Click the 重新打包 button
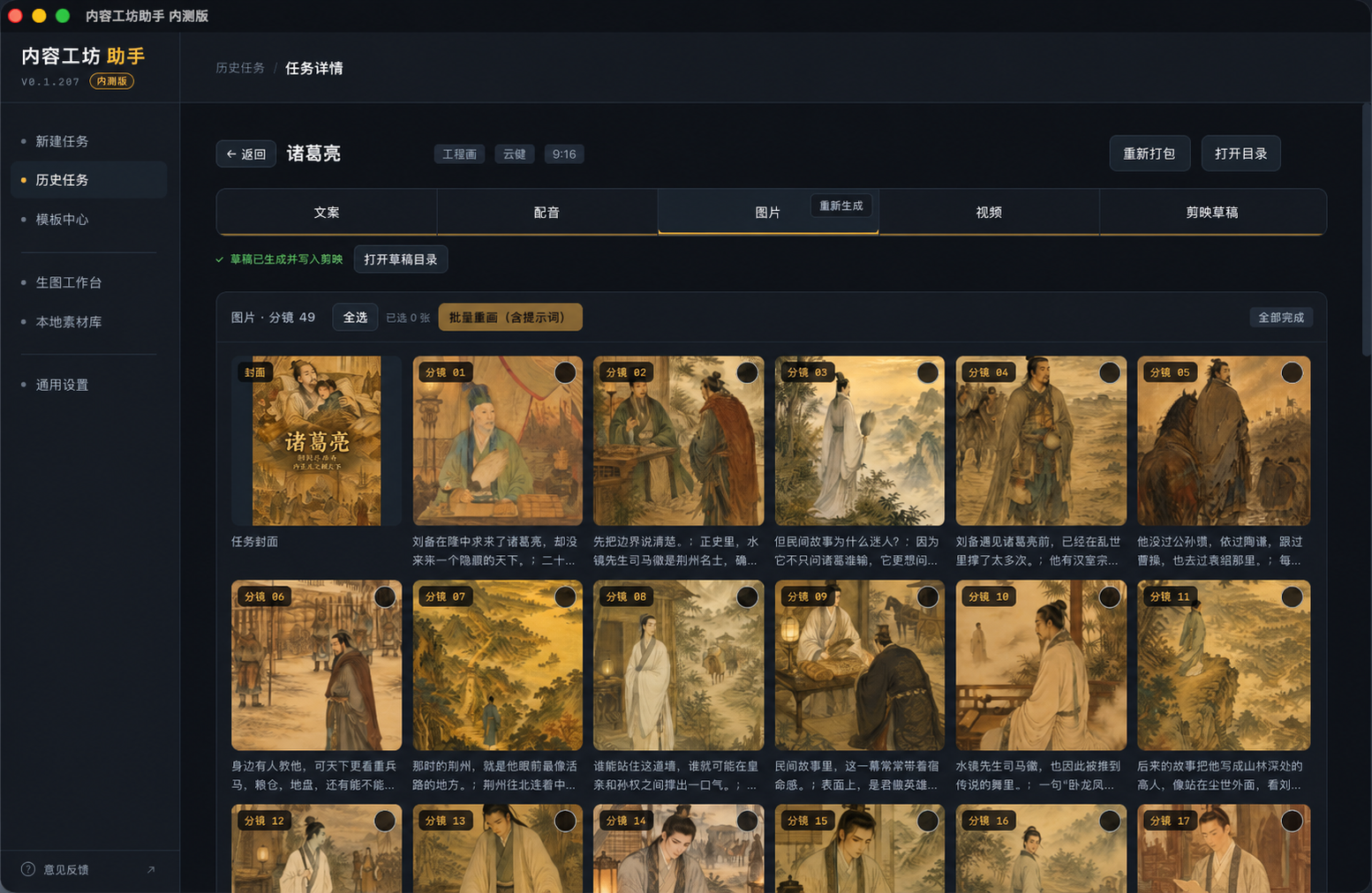The image size is (1372, 893). pyautogui.click(x=1150, y=154)
